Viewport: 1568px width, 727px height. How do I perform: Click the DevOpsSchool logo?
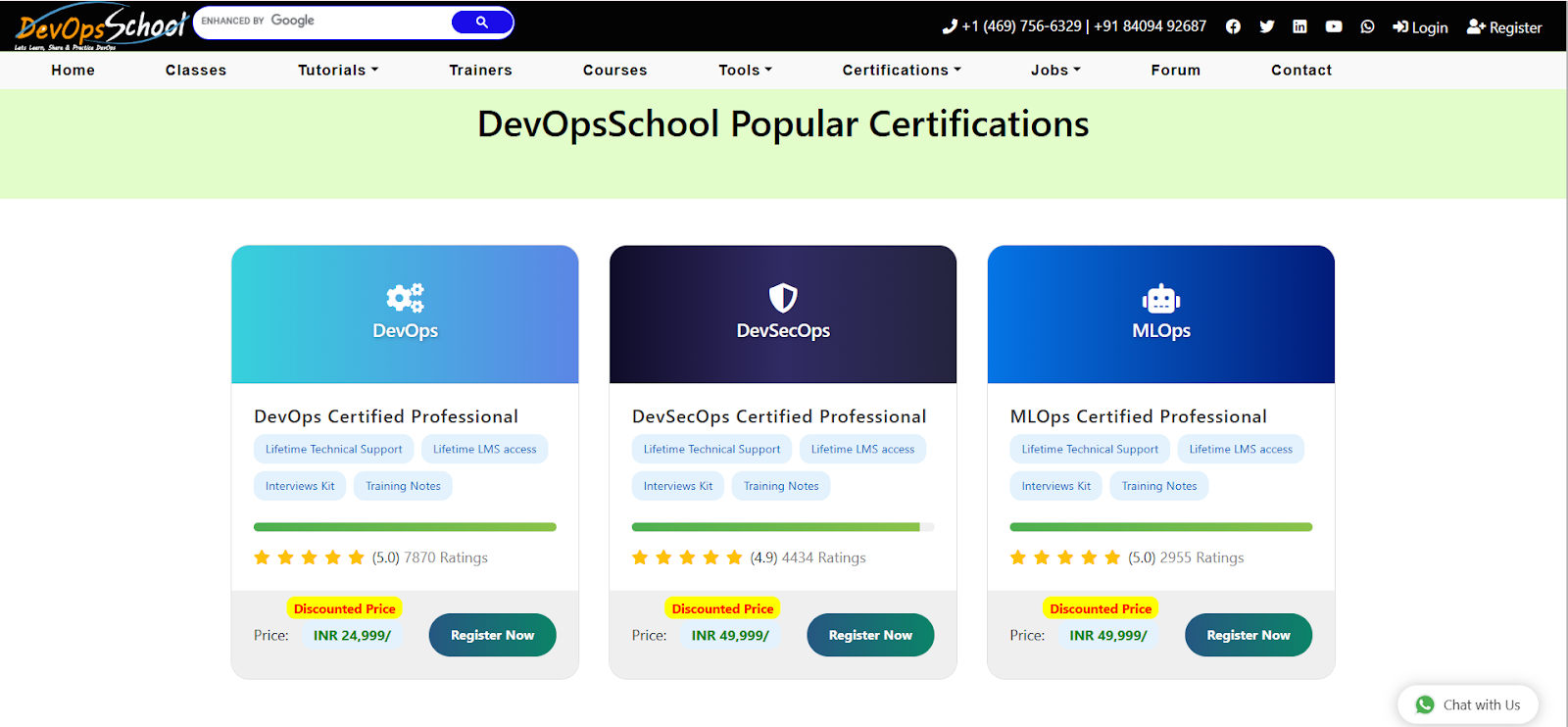click(101, 27)
